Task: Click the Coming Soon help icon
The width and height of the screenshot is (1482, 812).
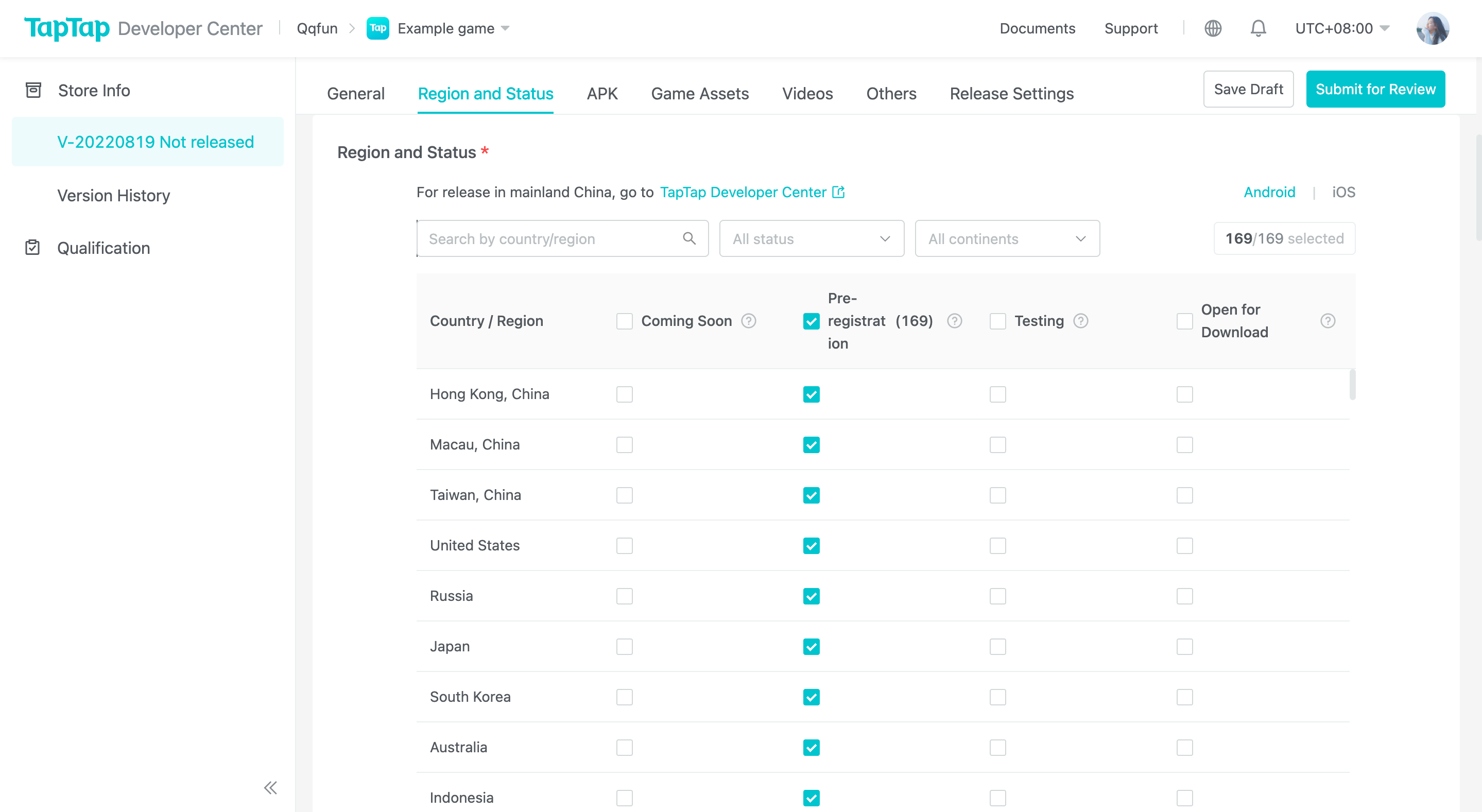Action: [749, 321]
